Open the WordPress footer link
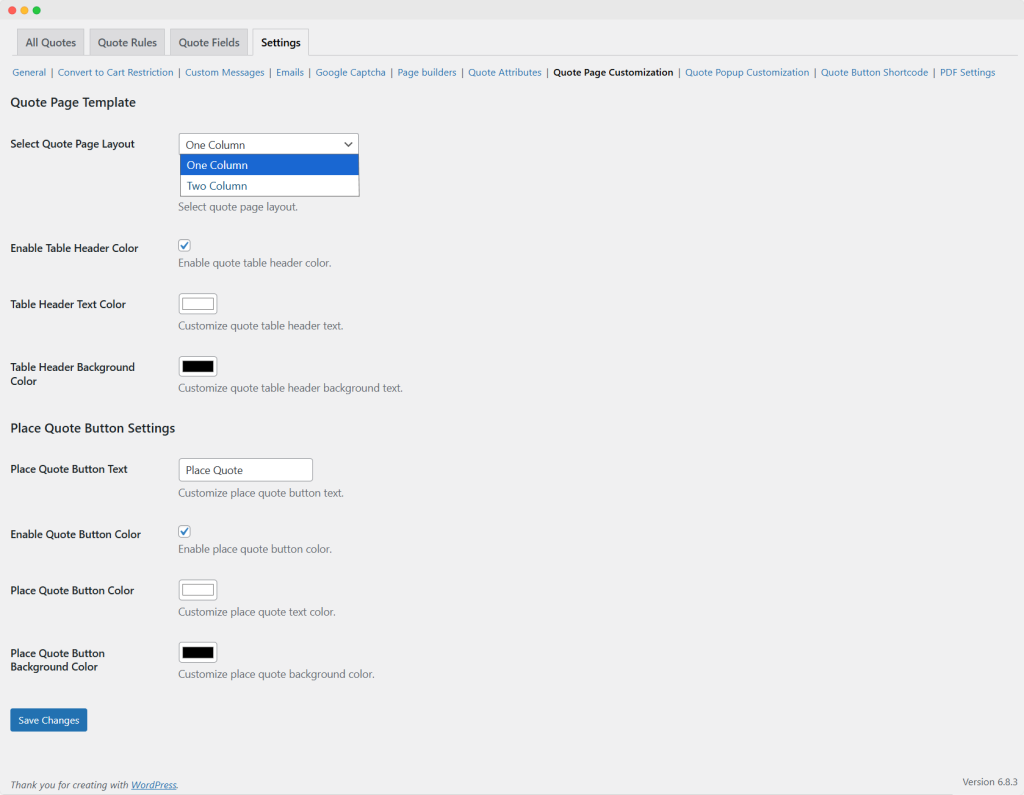 pyautogui.click(x=154, y=785)
